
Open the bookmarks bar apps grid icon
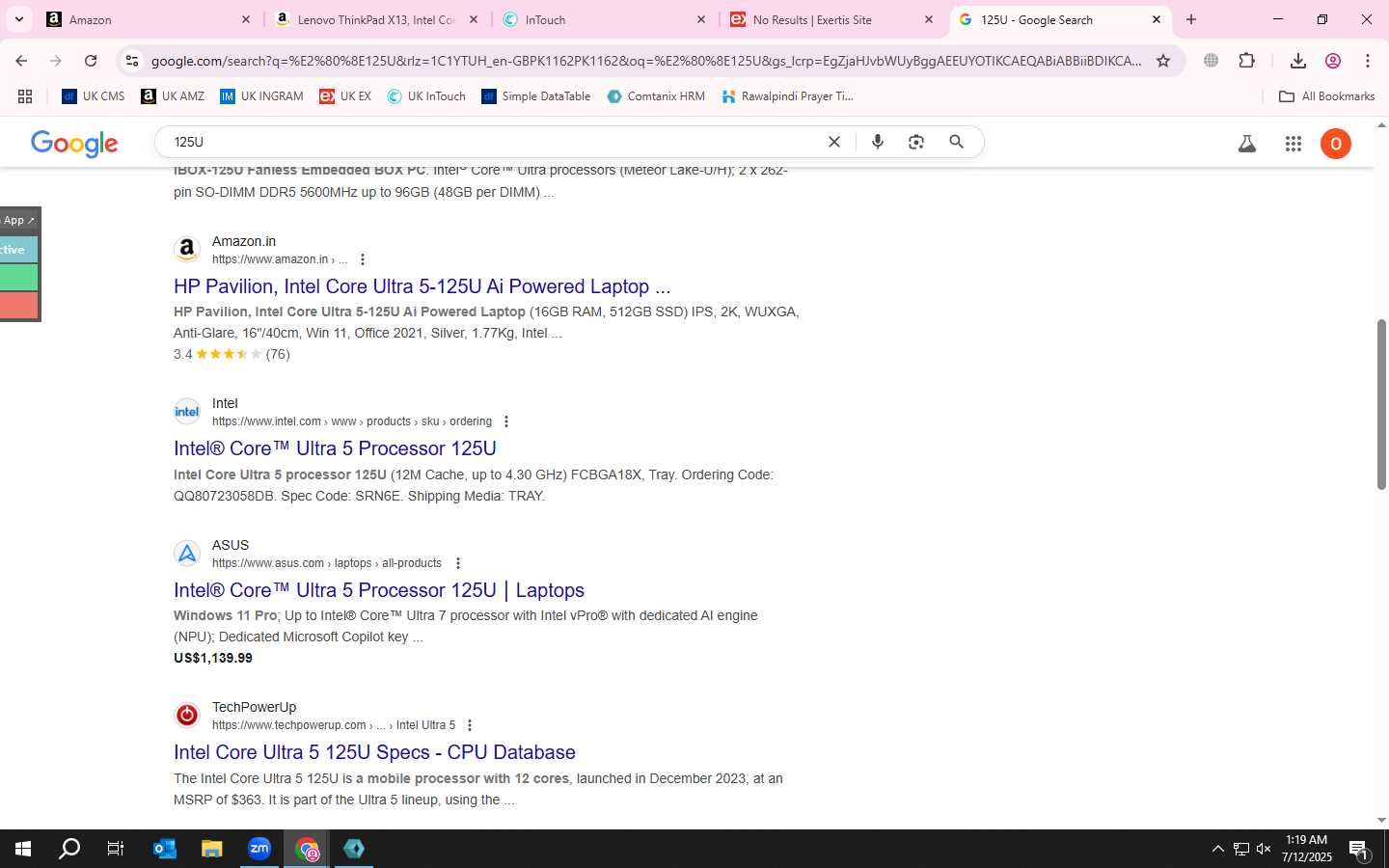tap(25, 96)
